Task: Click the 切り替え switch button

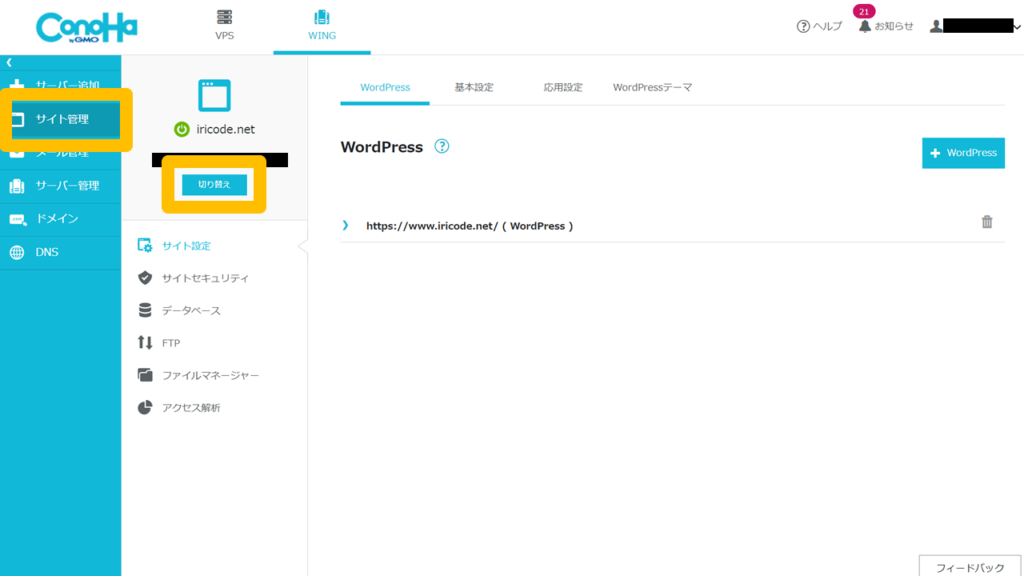Action: pos(214,185)
